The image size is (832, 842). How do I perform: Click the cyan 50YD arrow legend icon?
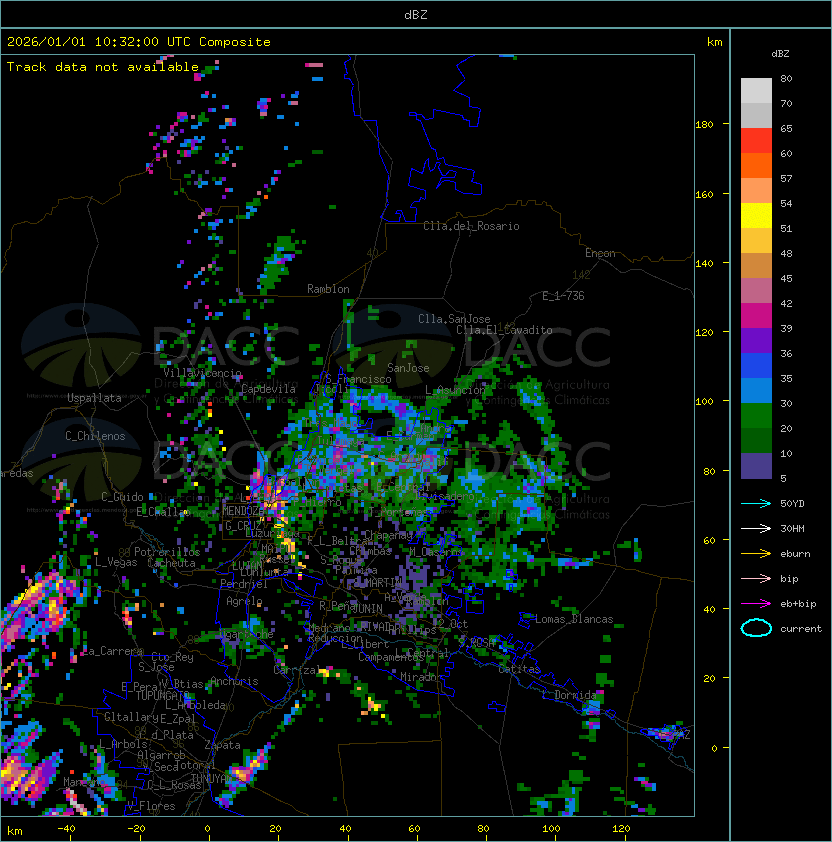point(756,504)
